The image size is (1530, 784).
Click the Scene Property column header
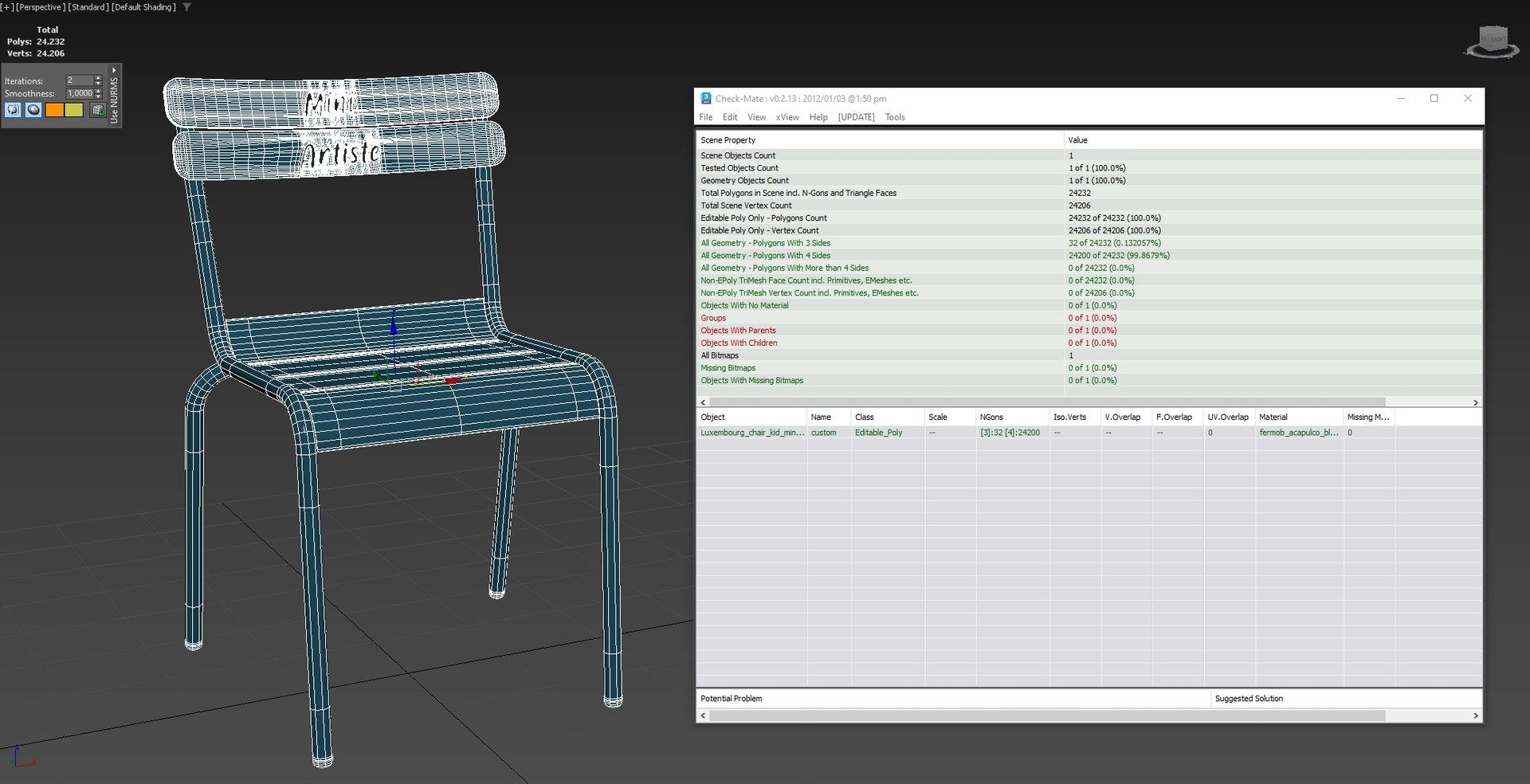[880, 140]
